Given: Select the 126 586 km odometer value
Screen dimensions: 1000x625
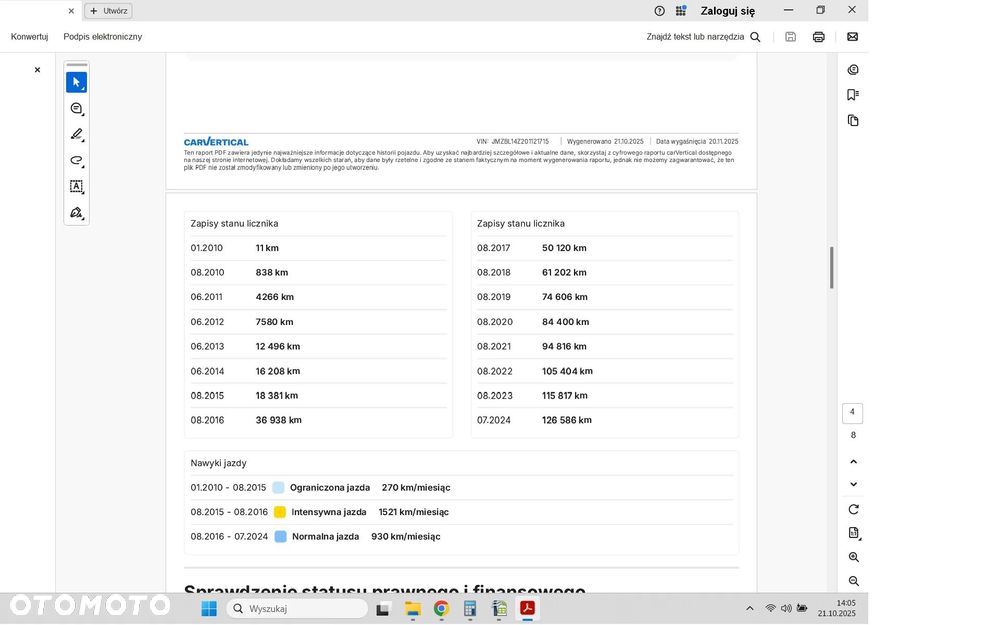Looking at the screenshot, I should click(x=566, y=420).
